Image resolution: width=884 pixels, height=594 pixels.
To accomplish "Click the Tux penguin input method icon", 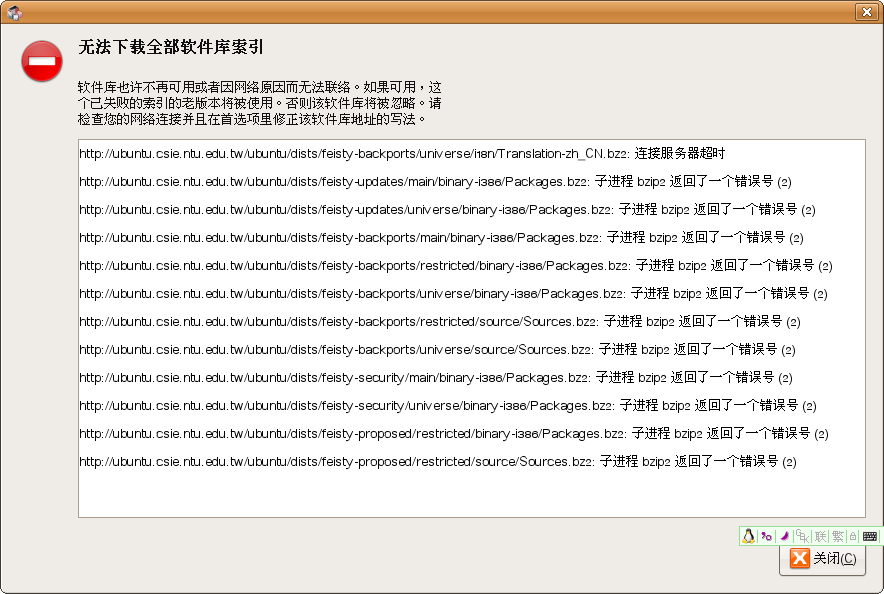I will (x=749, y=536).
